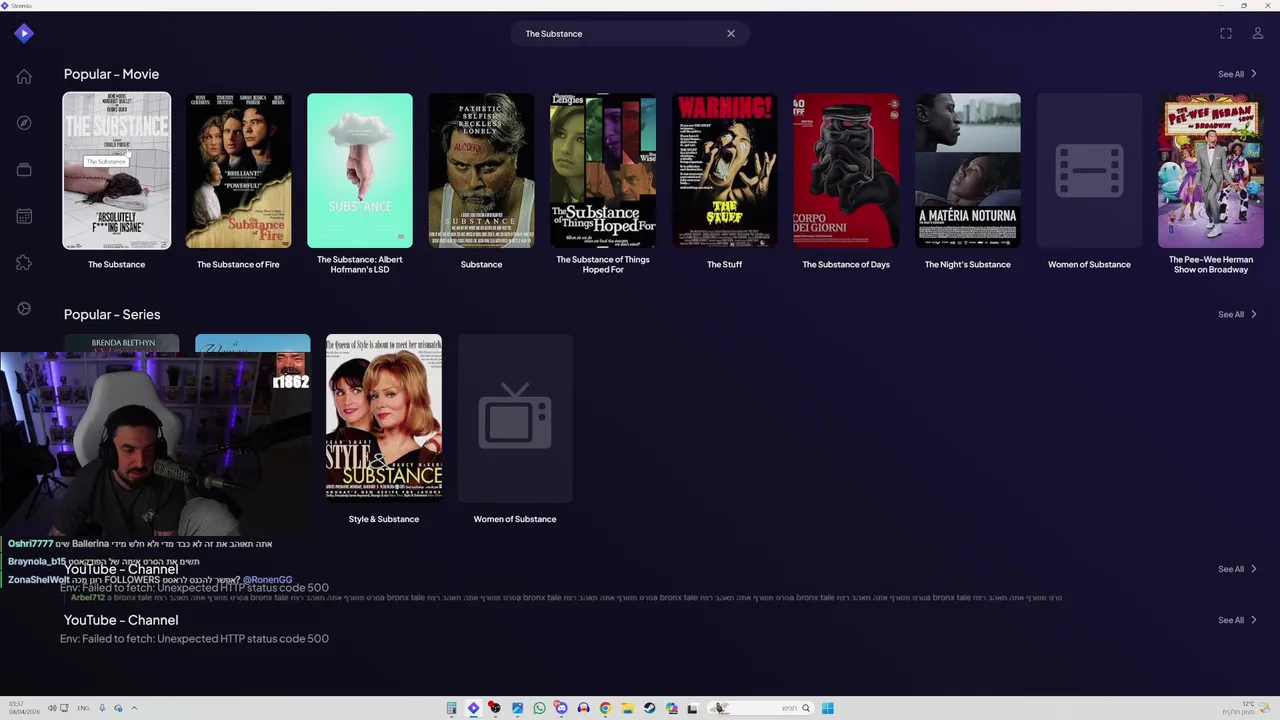The height and width of the screenshot is (720, 1280).
Task: Open The Substance movie poster
Action: coord(117,171)
